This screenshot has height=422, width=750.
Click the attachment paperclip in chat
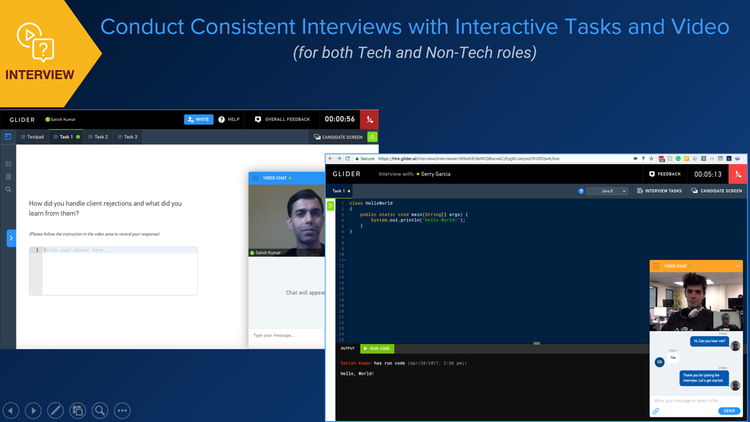coord(657,411)
